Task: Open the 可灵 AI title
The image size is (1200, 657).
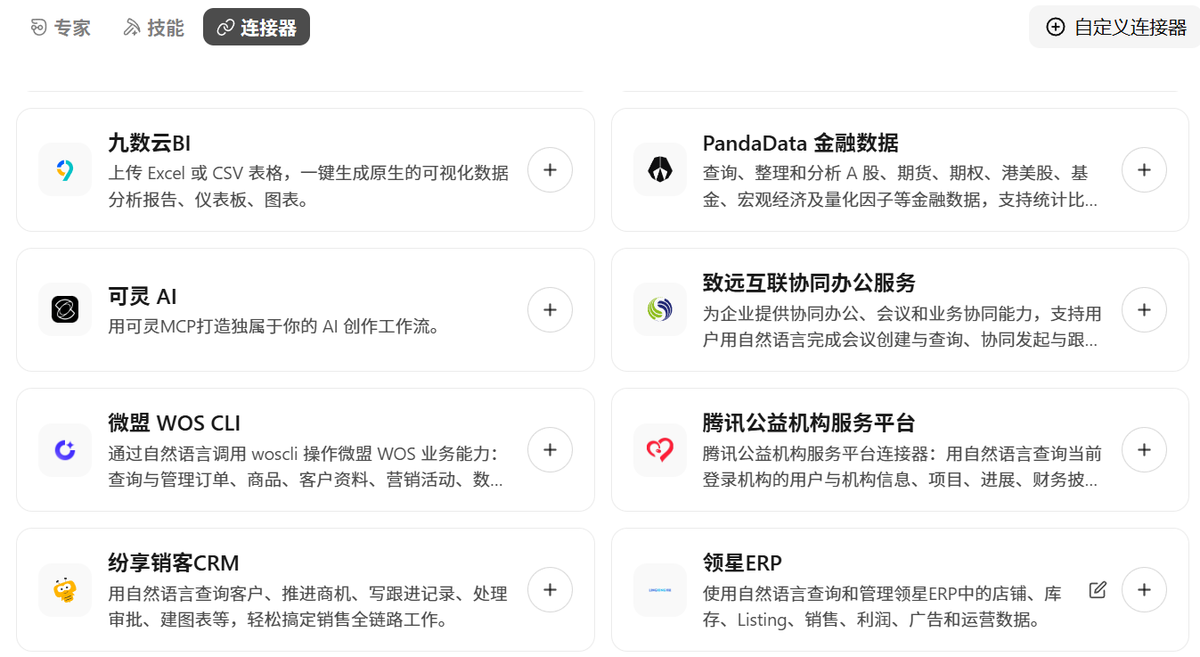Action: 142,297
